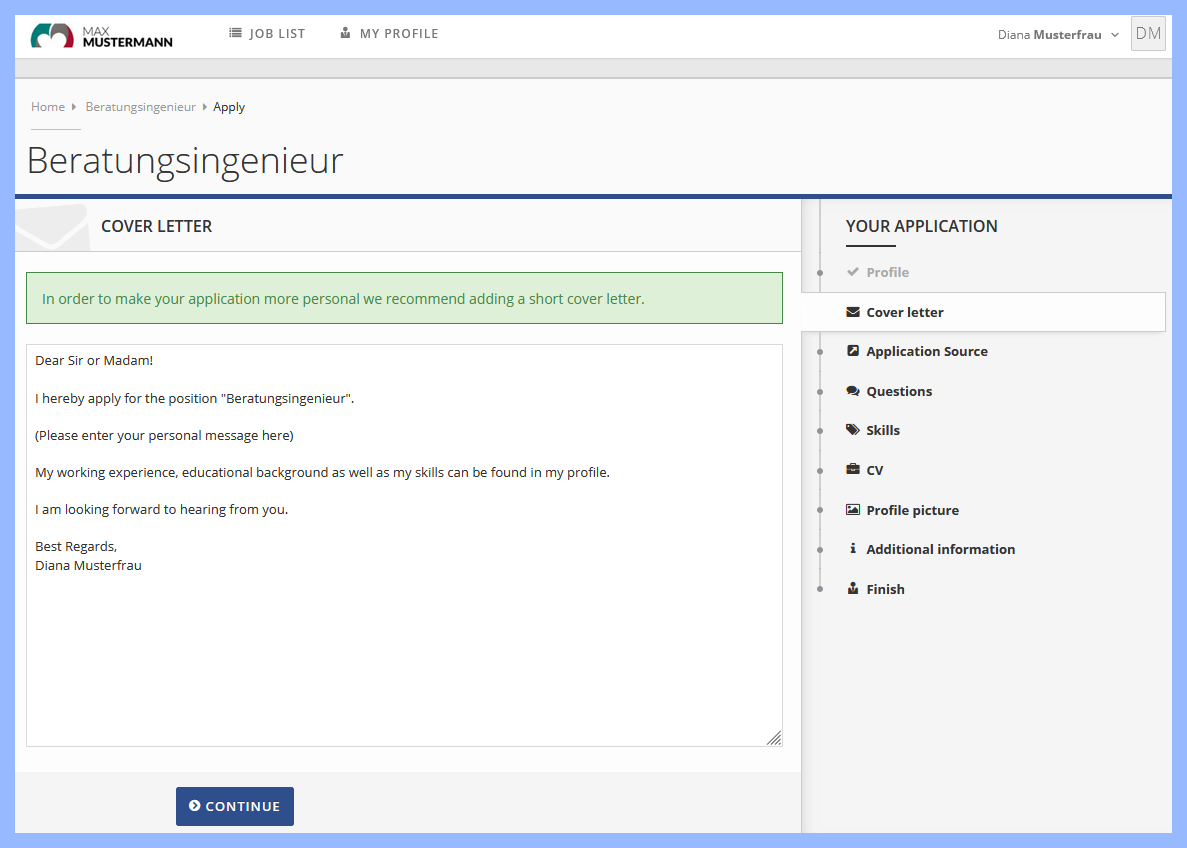Click the checkmark on the completed Profile step
Viewport: 1187px width, 848px height.
854,272
